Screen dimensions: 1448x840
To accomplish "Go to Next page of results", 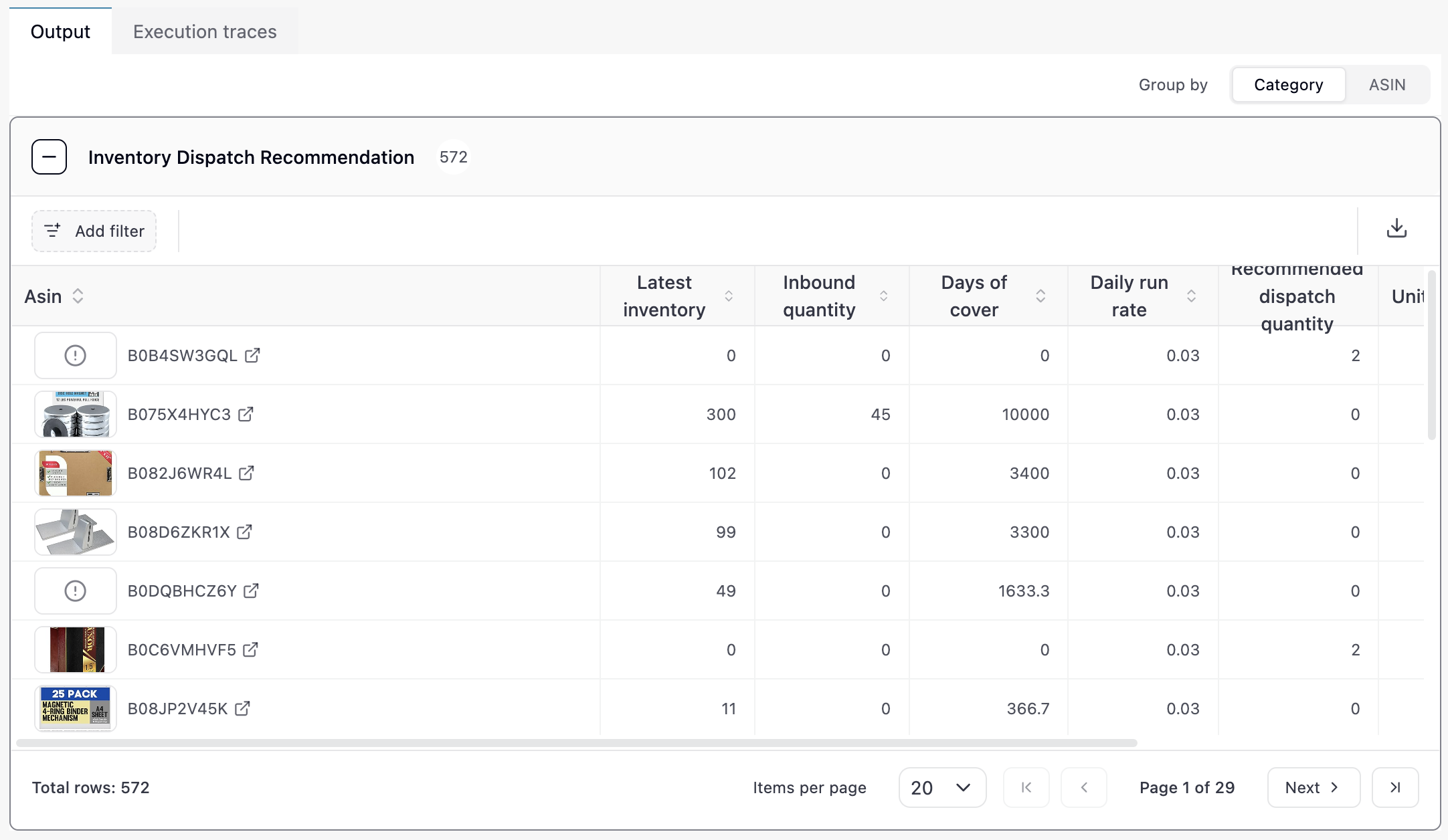I will coord(1312,787).
